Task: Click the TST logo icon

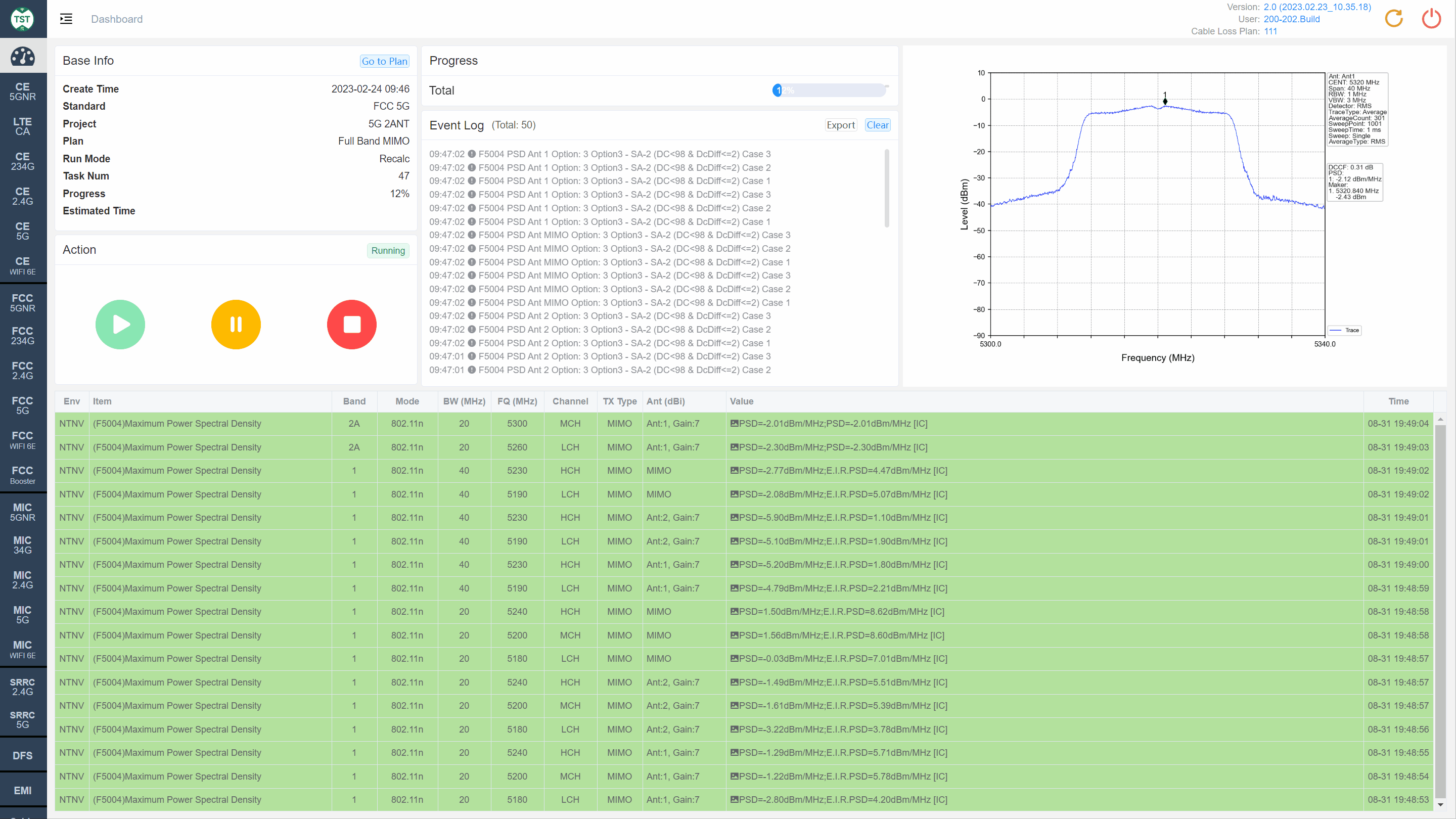Action: click(x=23, y=19)
